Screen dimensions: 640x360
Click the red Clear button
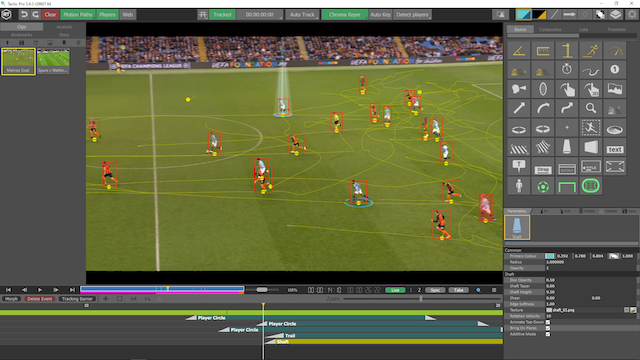click(50, 15)
